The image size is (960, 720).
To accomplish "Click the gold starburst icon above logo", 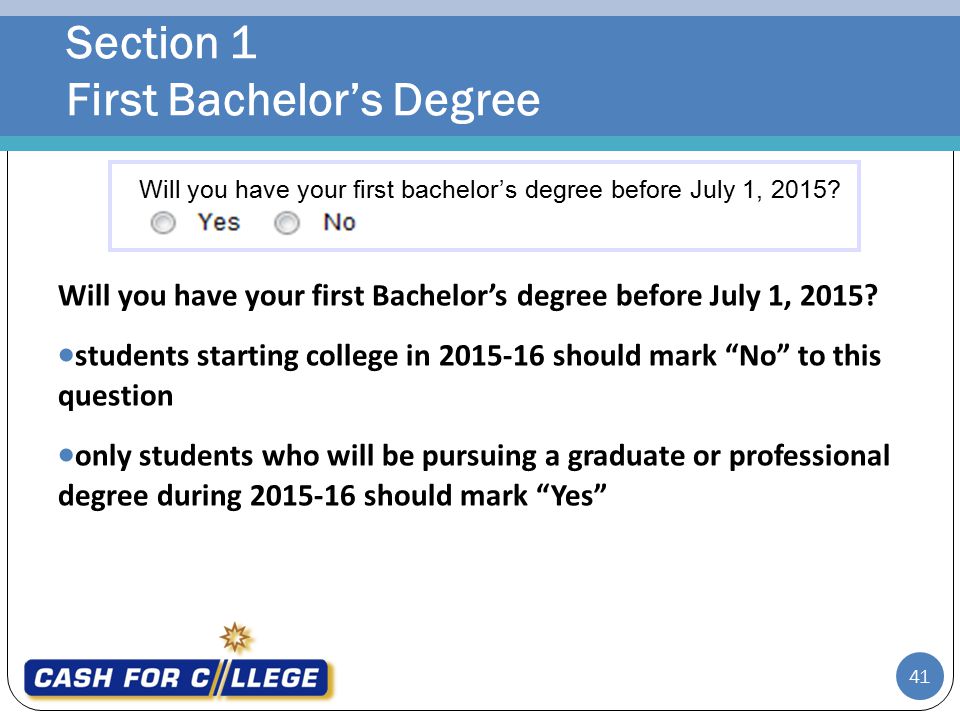I will [x=236, y=638].
